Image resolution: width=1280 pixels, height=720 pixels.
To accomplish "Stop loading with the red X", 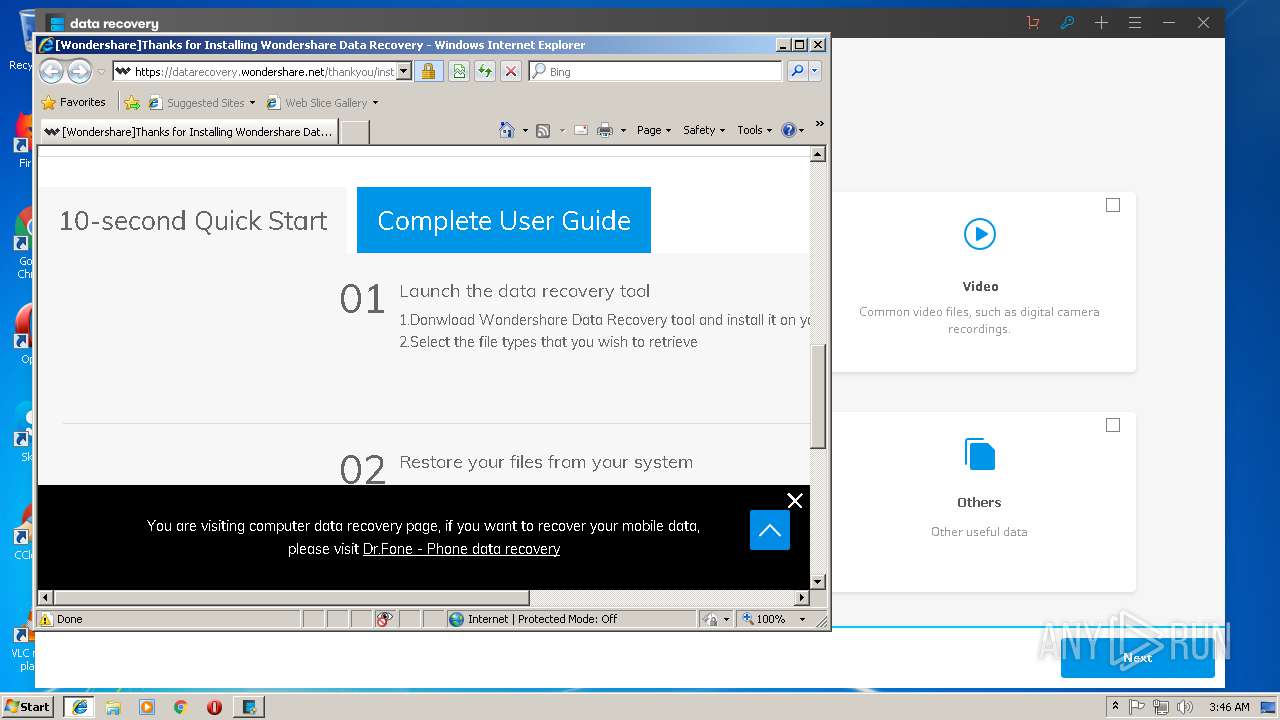I will (511, 71).
